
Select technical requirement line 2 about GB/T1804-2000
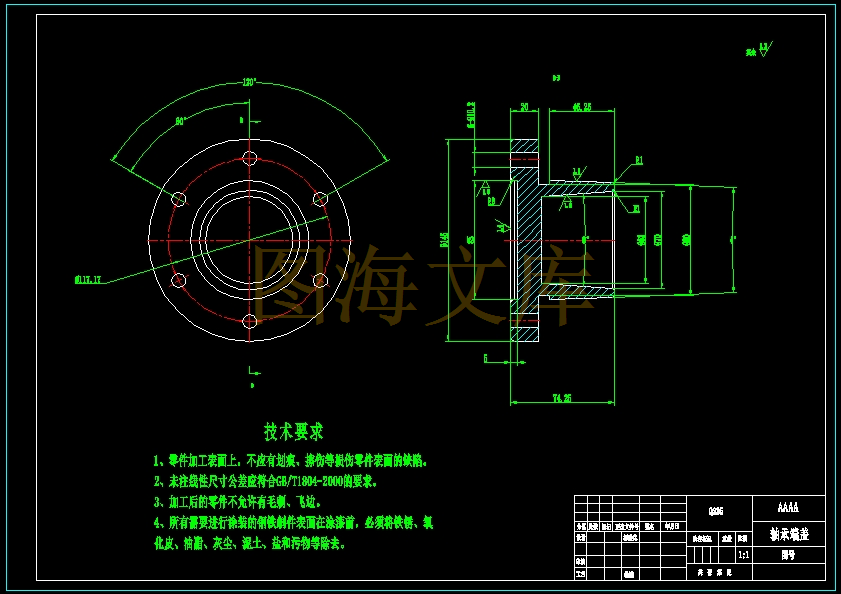click(265, 481)
